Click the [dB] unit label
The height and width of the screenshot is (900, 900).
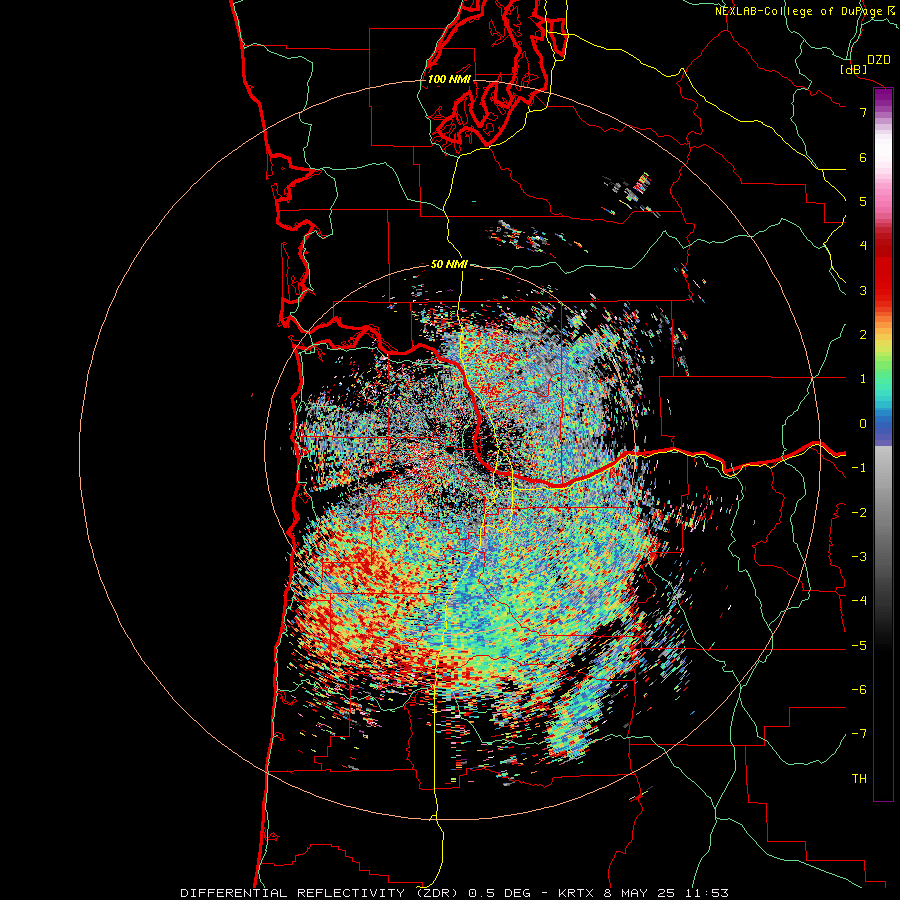click(x=853, y=69)
